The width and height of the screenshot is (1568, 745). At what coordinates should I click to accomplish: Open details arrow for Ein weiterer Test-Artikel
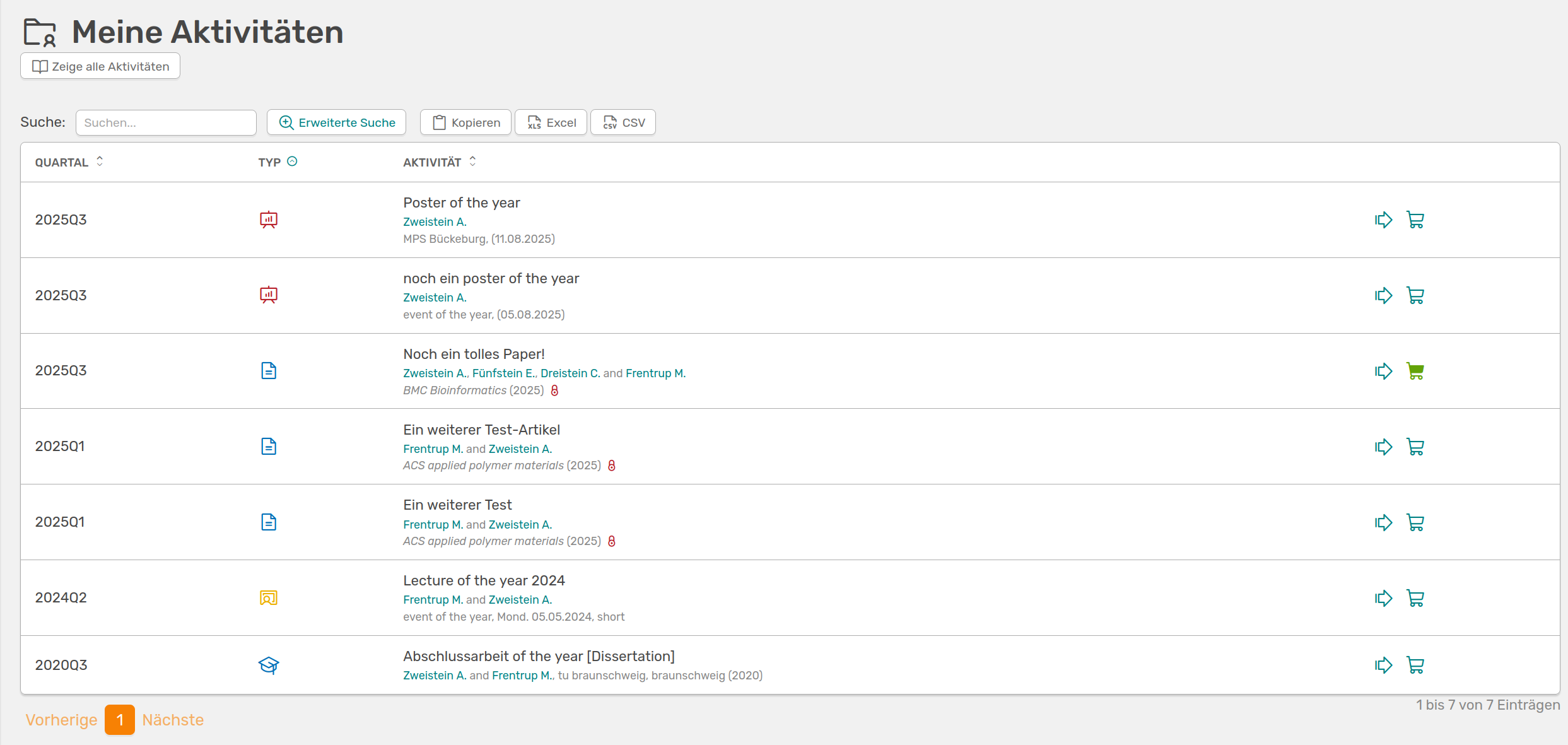coord(1383,447)
